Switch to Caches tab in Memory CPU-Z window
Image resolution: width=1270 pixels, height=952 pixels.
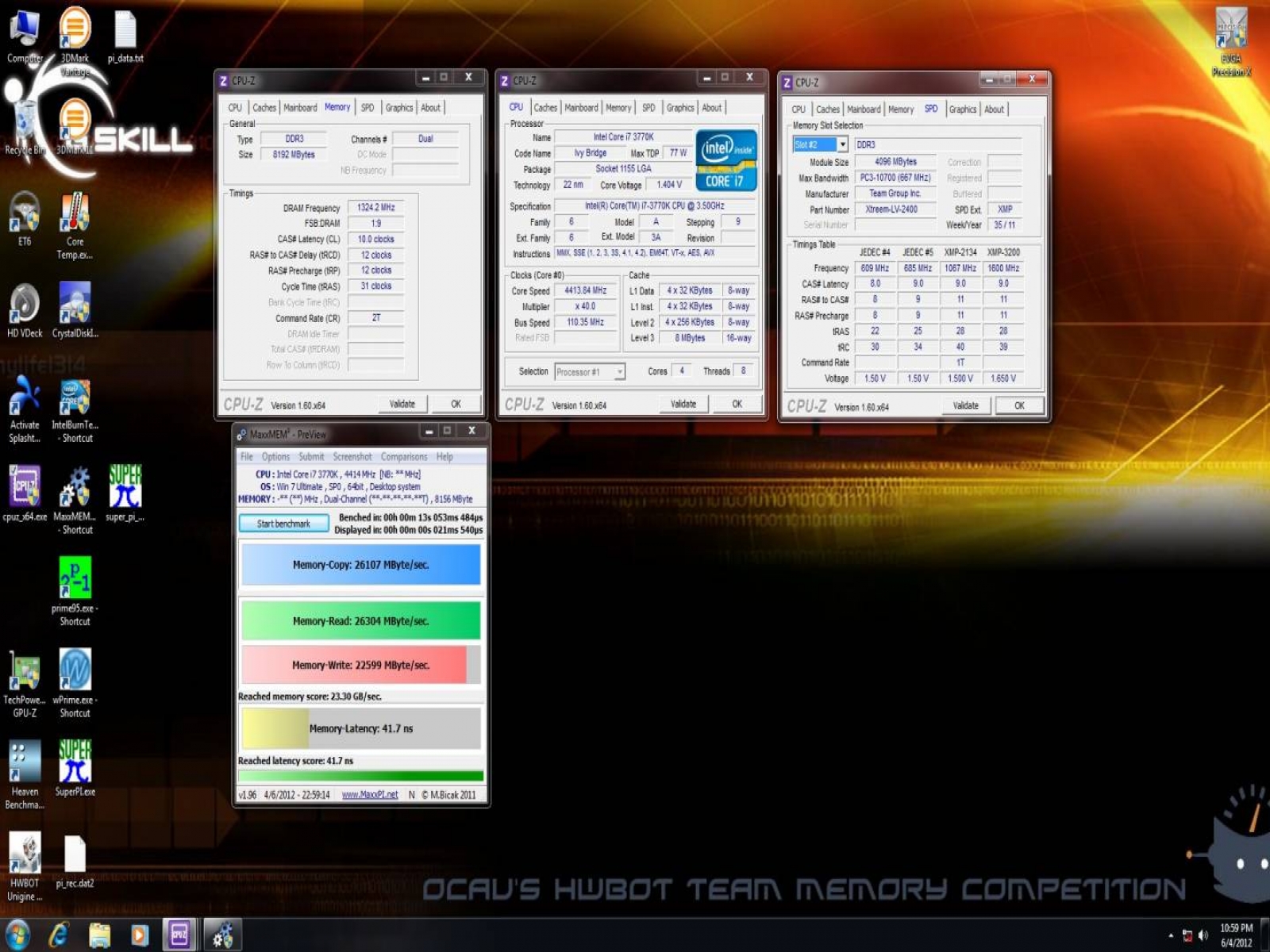264,107
